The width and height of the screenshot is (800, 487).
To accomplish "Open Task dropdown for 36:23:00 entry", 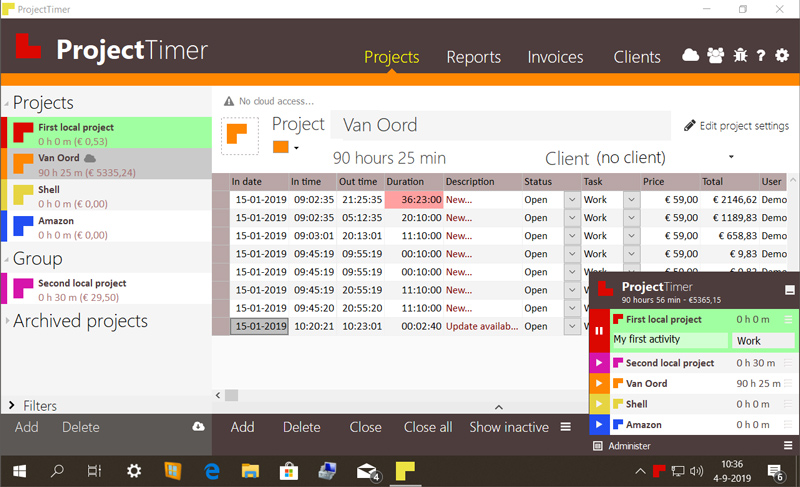I will (x=632, y=199).
